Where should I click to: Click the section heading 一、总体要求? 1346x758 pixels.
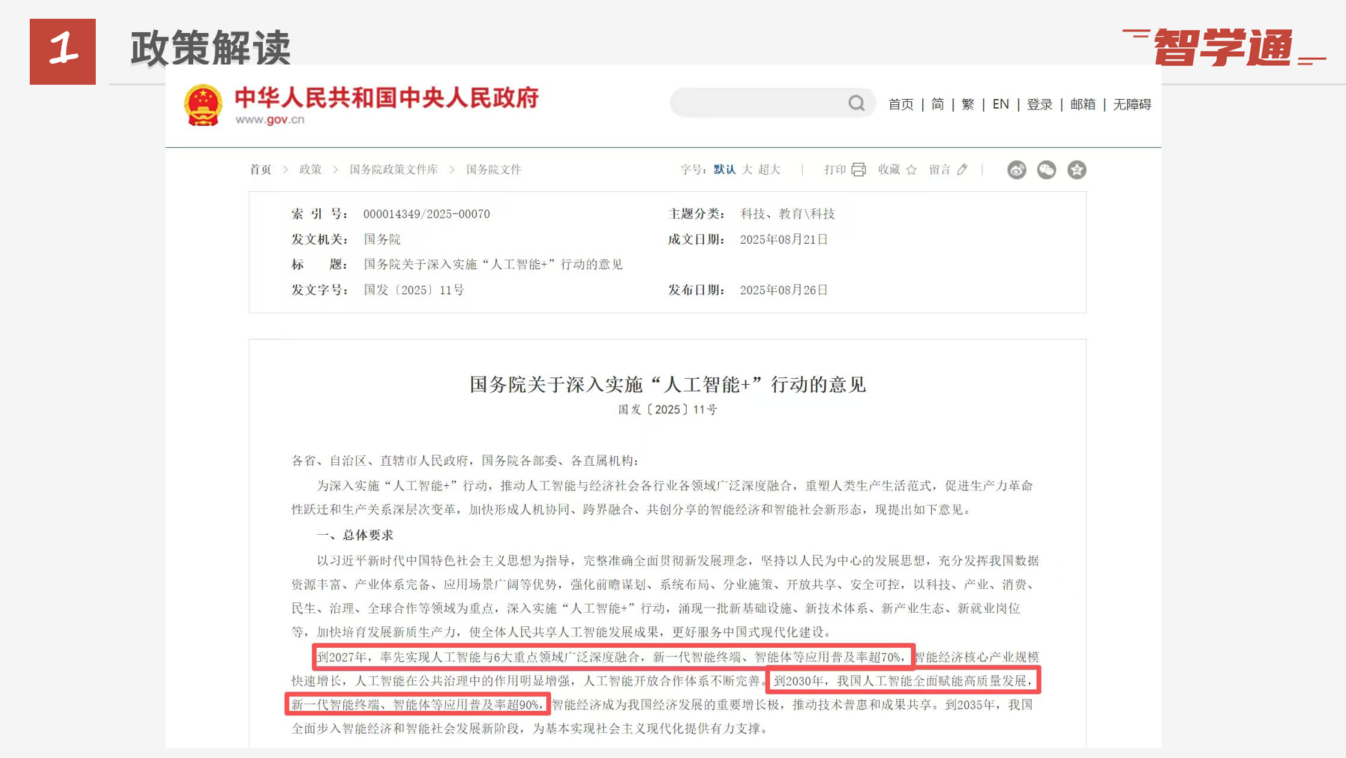click(x=355, y=536)
